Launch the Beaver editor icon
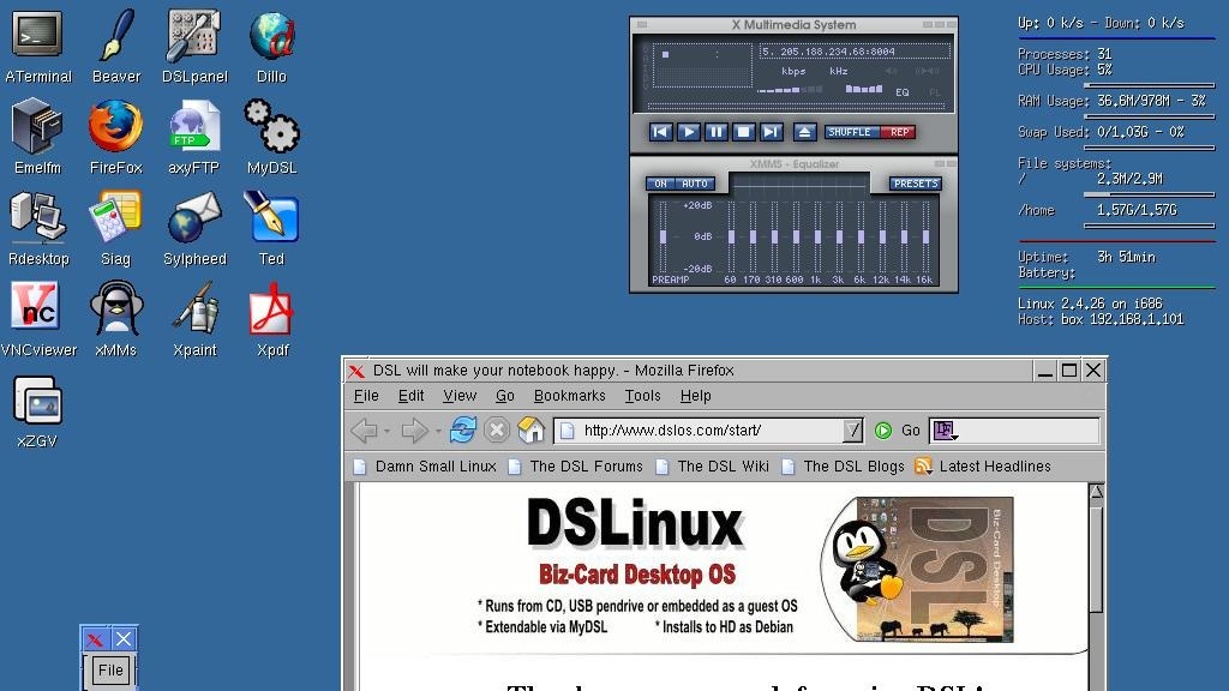 tap(116, 37)
